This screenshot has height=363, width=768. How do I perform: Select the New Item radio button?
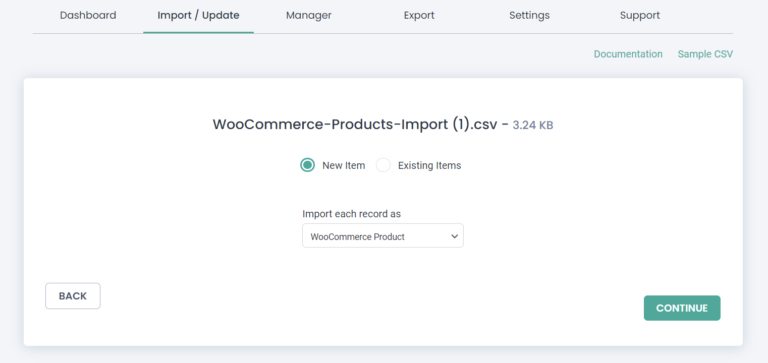tap(307, 166)
